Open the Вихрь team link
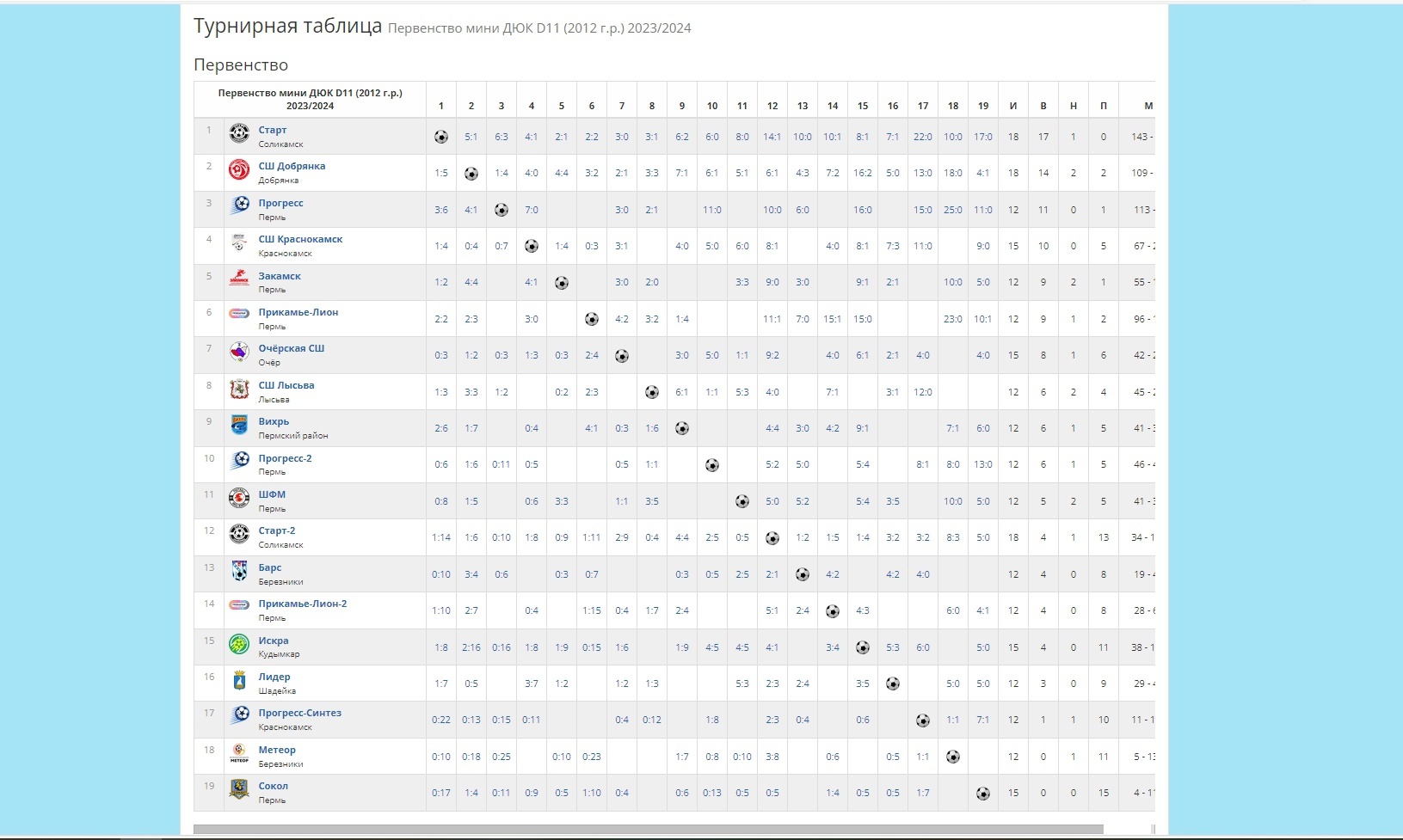The image size is (1403, 840). (274, 421)
